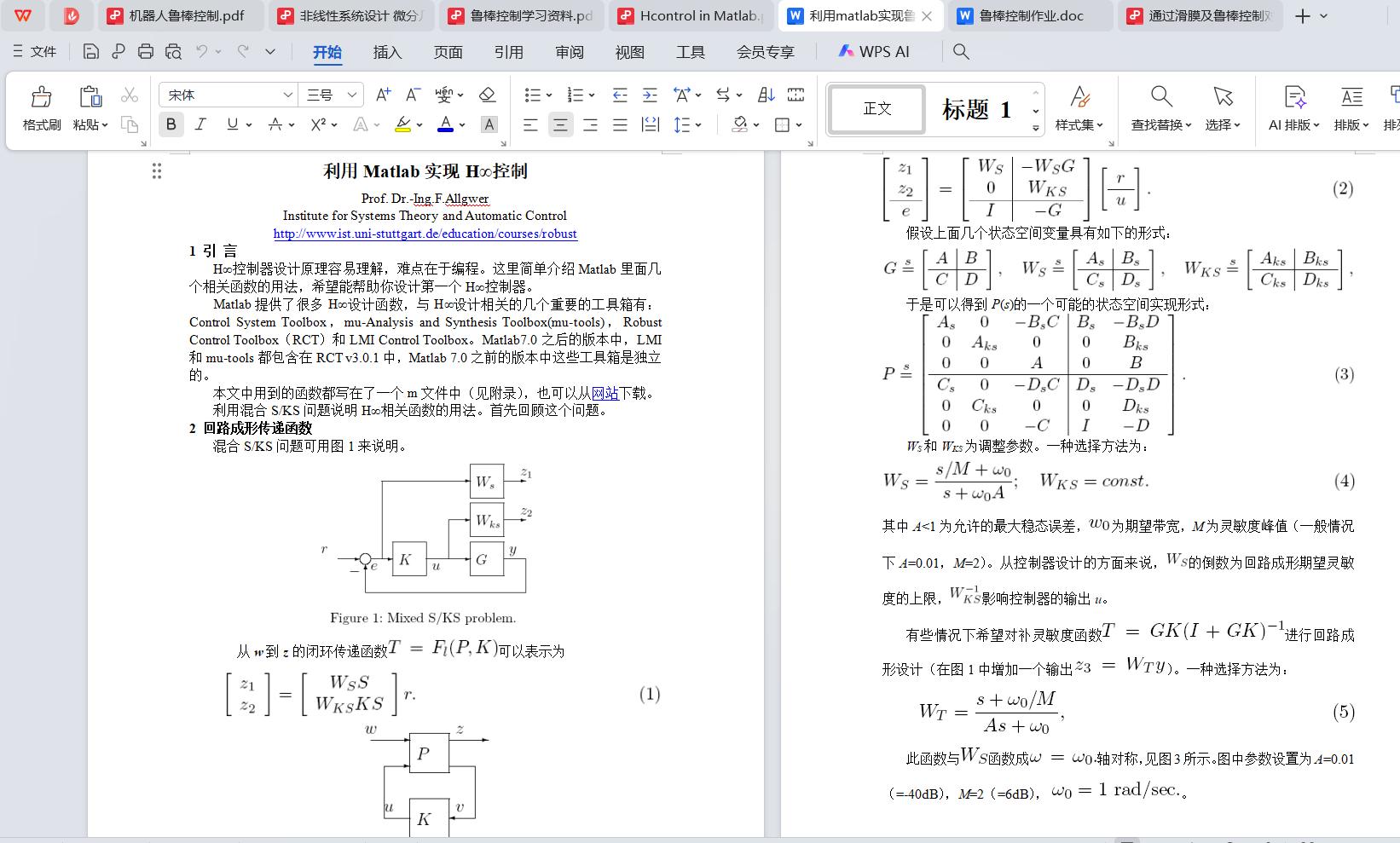Image resolution: width=1400 pixels, height=843 pixels.
Task: Align text left
Action: 530,125
